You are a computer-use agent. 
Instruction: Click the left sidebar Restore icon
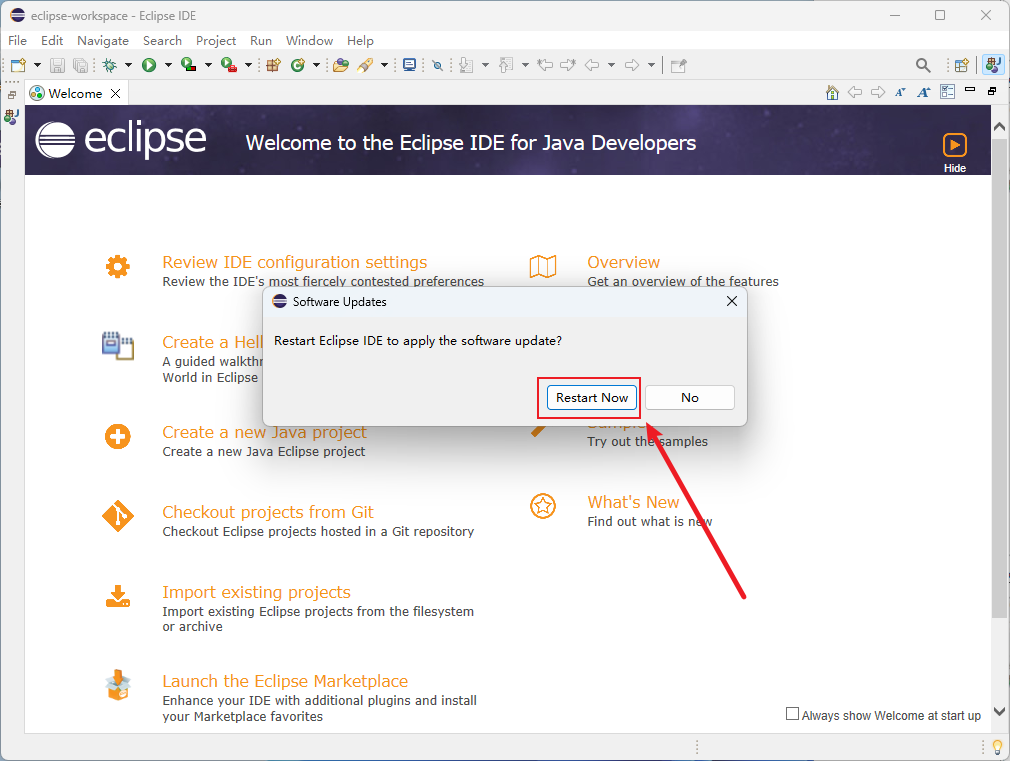[12, 95]
